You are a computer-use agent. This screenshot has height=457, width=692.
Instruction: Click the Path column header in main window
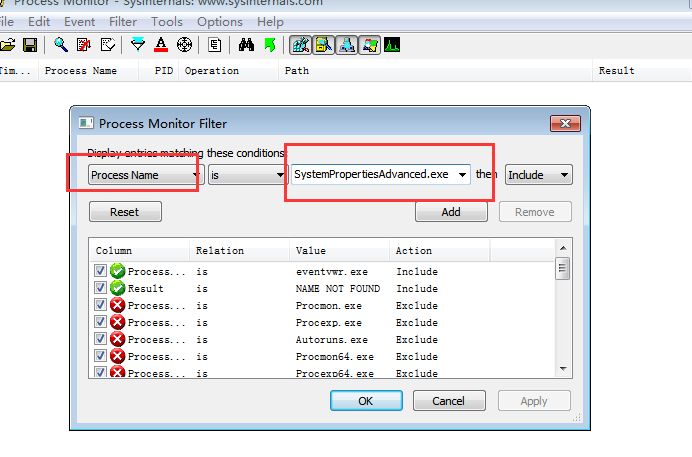tap(436, 71)
